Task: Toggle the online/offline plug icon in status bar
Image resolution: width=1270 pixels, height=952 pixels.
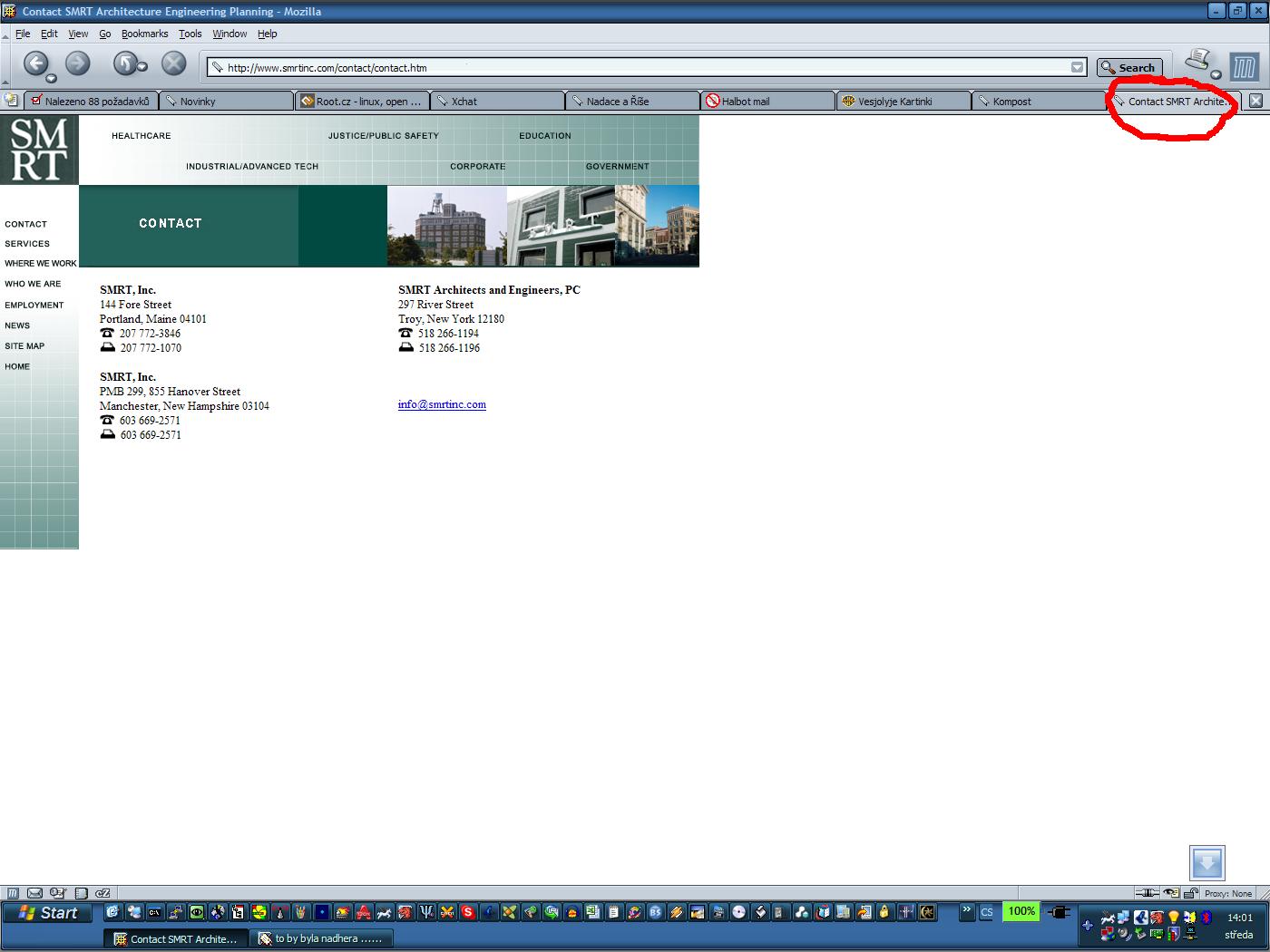Action: coord(1148,893)
